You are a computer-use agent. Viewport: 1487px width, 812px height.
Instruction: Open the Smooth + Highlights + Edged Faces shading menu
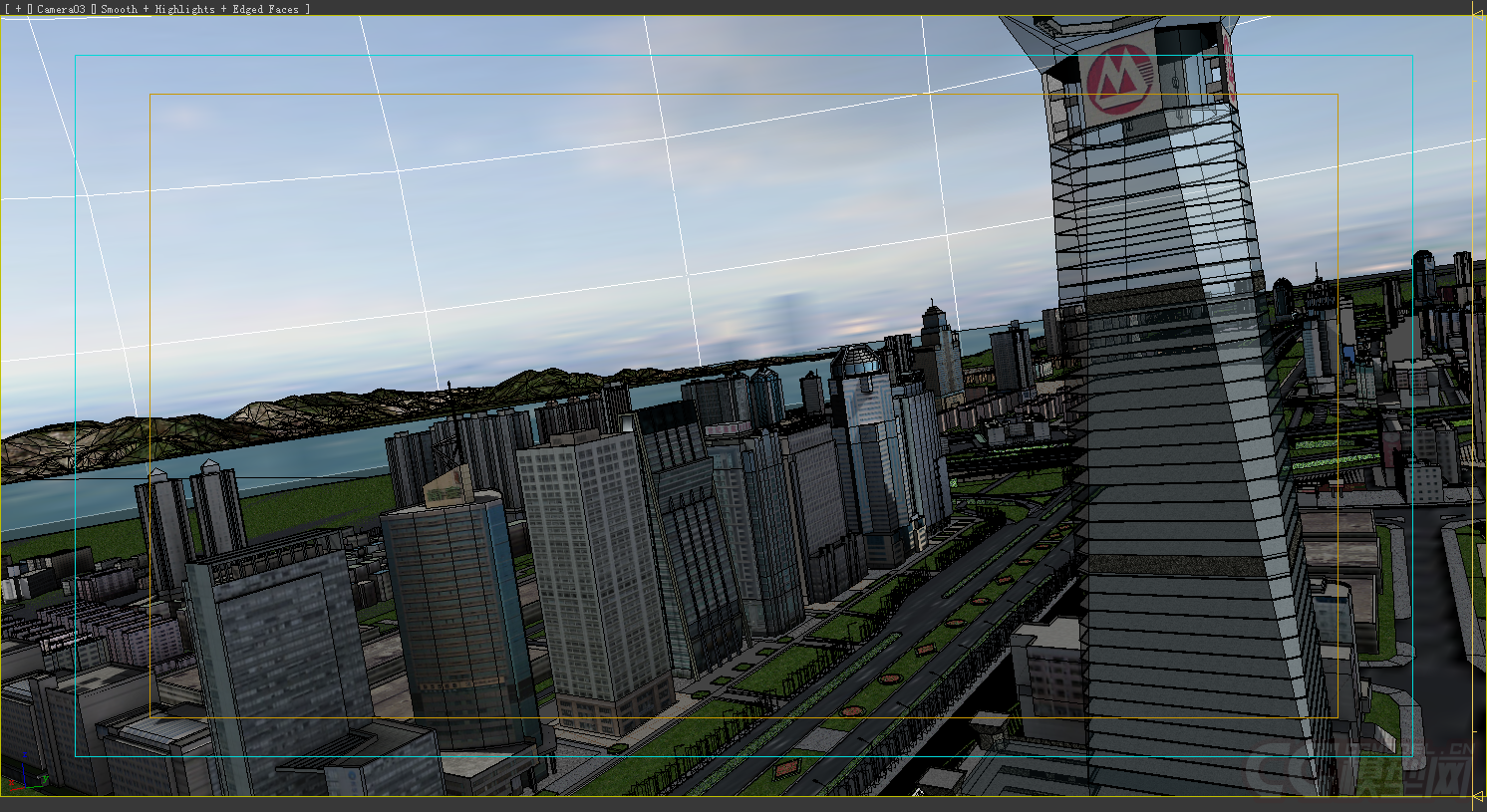(199, 9)
